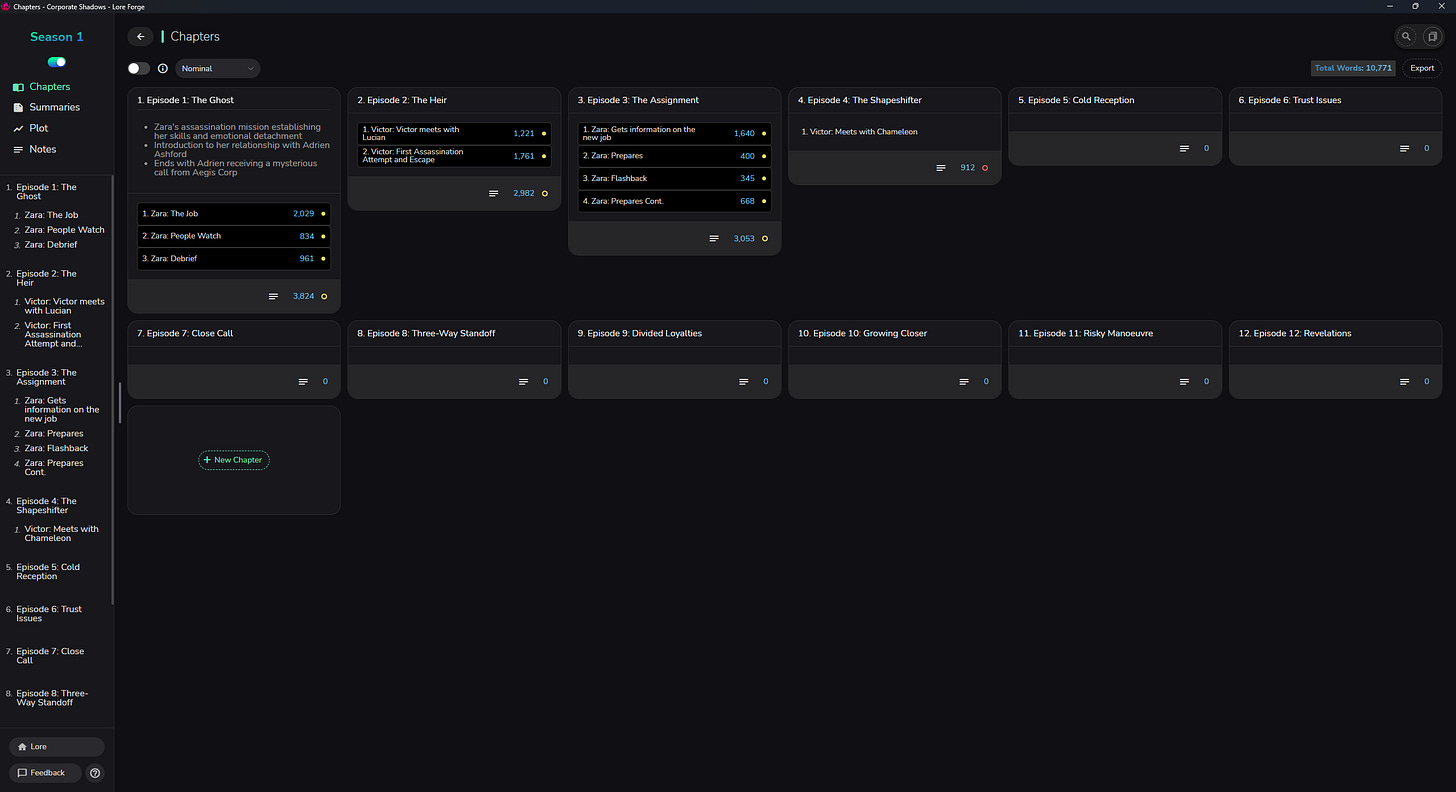1456x792 pixels.
Task: Click the help question-mark icon near Feedback
Action: tap(95, 773)
